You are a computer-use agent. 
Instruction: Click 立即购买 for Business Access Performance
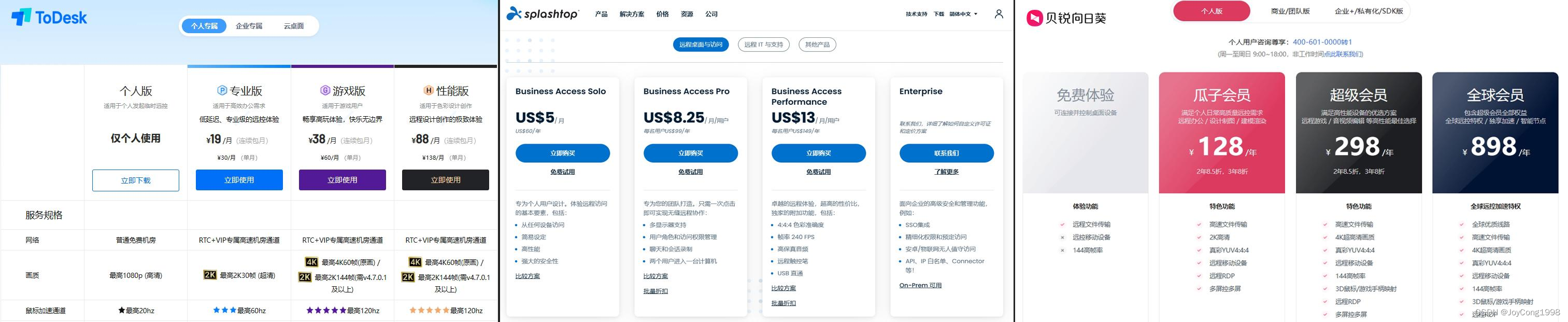coord(819,153)
